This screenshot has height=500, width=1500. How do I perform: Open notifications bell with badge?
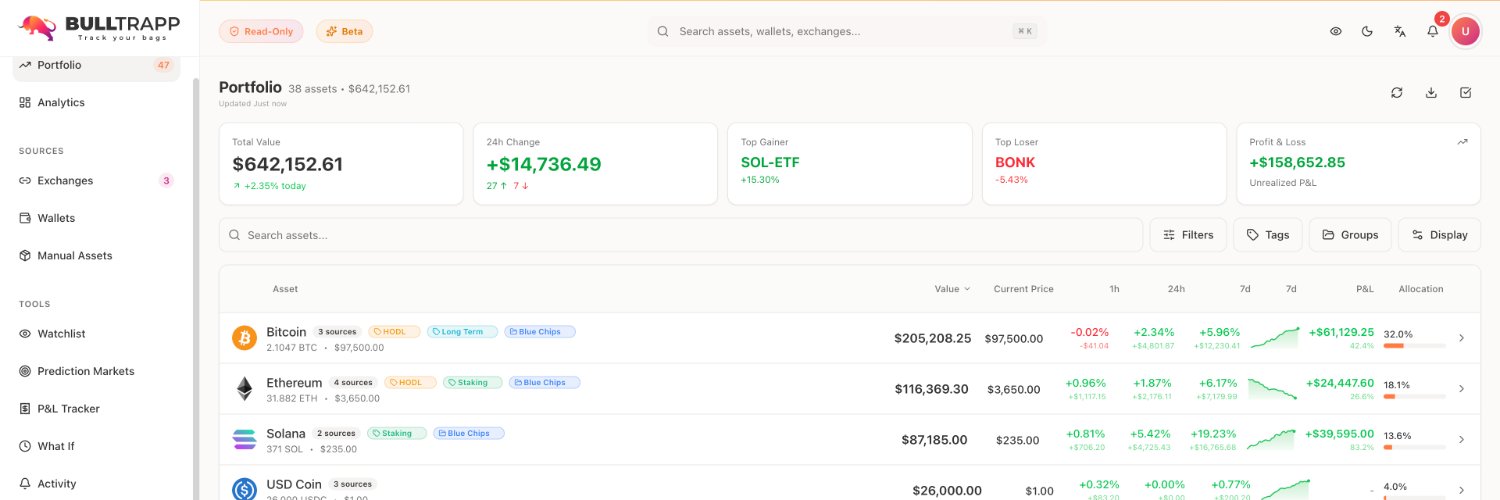point(1433,31)
